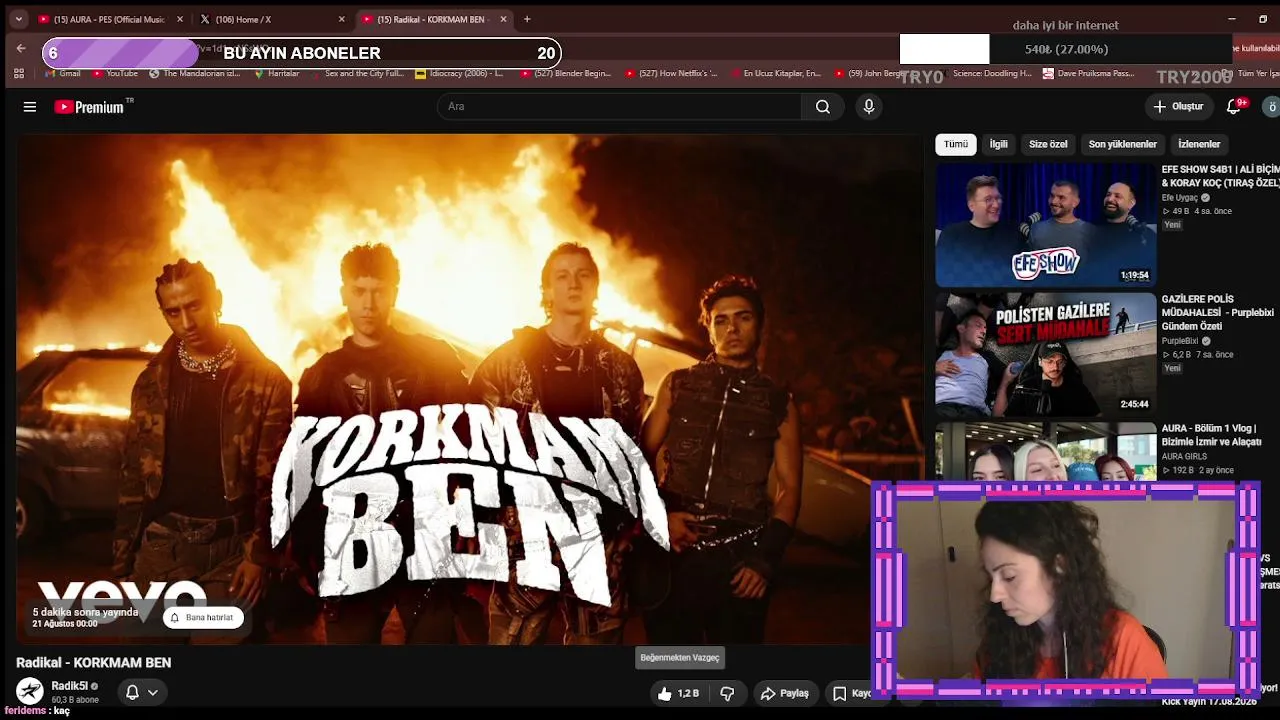Click the KORKMAM BEN premiere video player

pos(470,389)
